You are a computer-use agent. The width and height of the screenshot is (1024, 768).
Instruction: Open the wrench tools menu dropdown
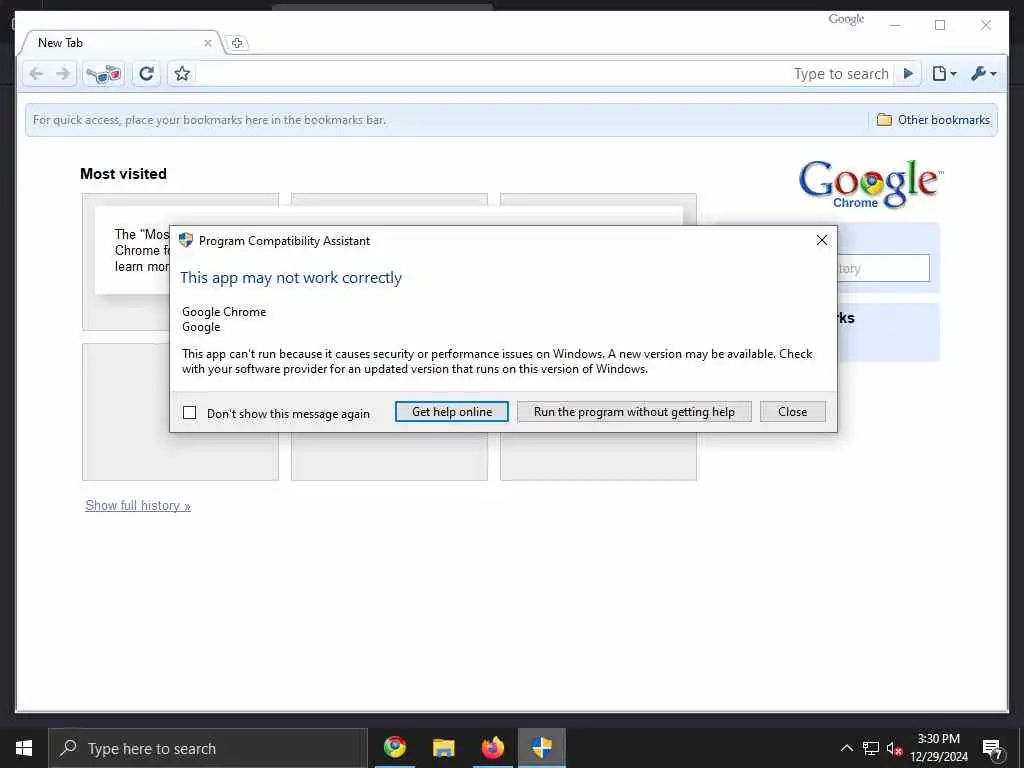(x=984, y=74)
